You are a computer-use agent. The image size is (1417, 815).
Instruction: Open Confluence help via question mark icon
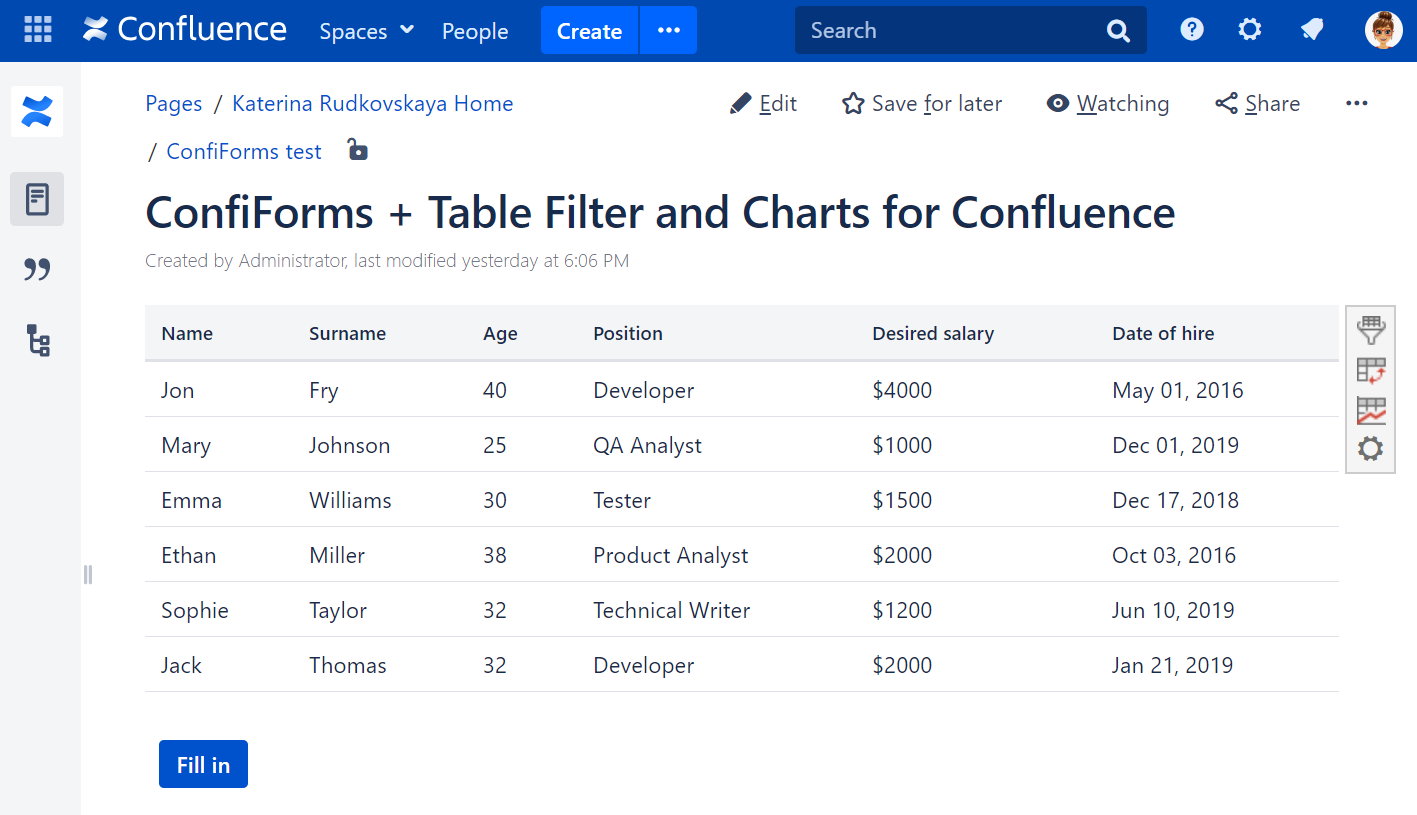[x=1191, y=29]
